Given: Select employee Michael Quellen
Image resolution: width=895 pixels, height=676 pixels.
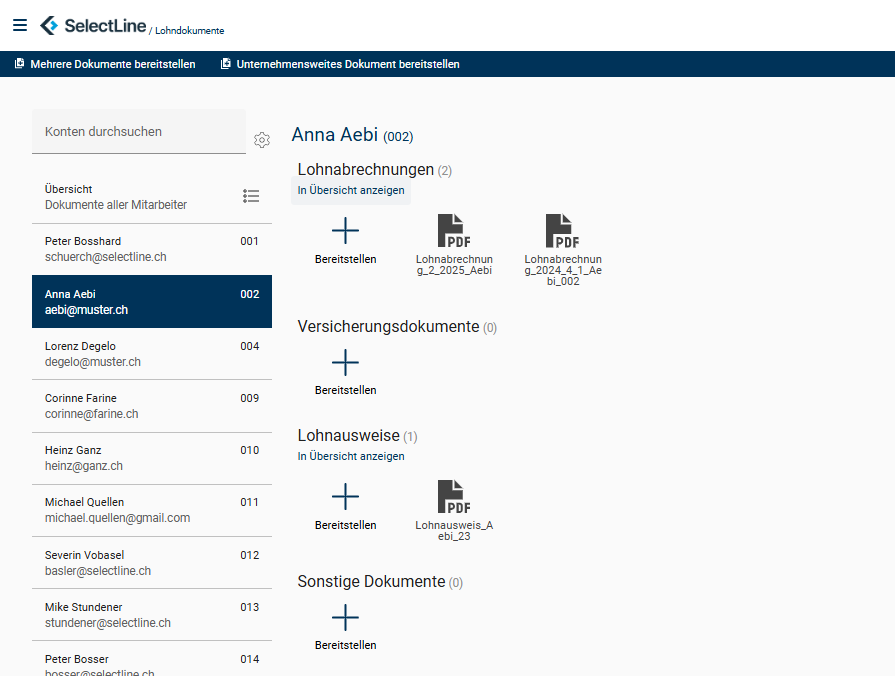Looking at the screenshot, I should pos(152,510).
